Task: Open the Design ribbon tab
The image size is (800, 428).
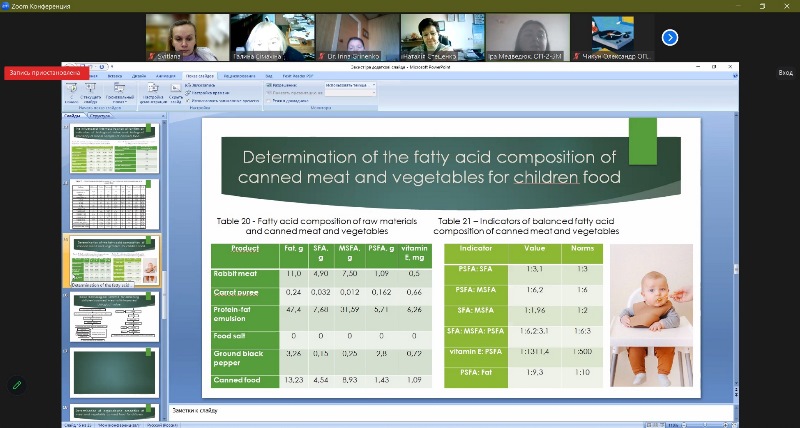Action: 138,75
